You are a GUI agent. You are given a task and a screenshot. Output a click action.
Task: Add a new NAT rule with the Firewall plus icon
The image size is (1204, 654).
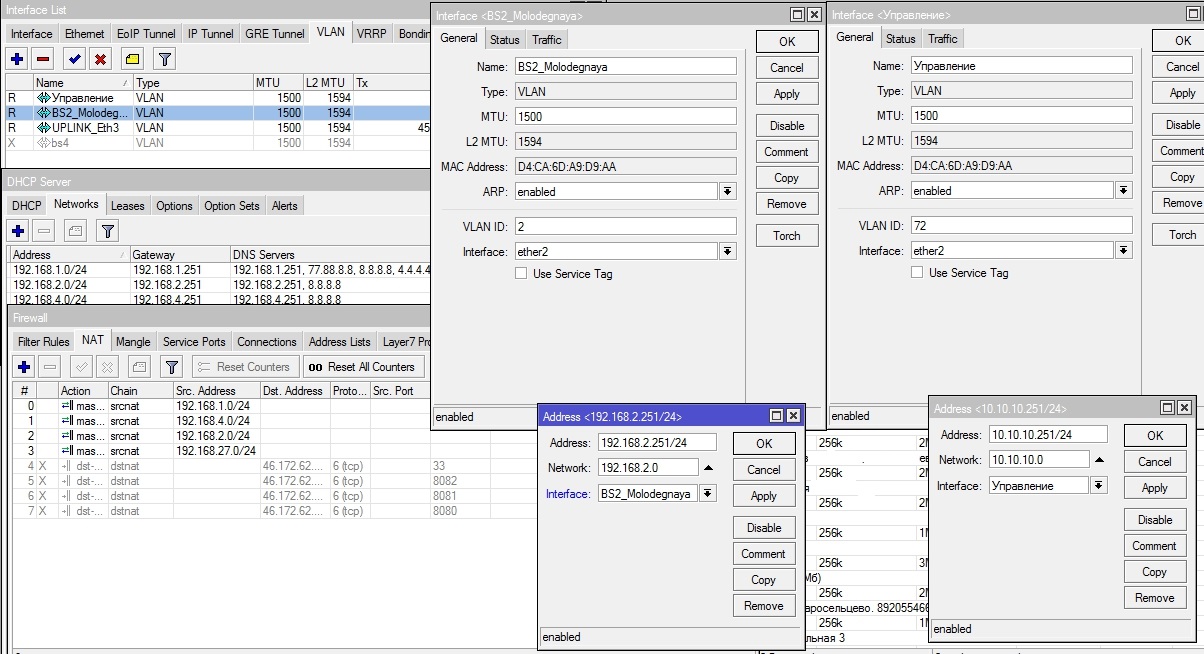24,367
